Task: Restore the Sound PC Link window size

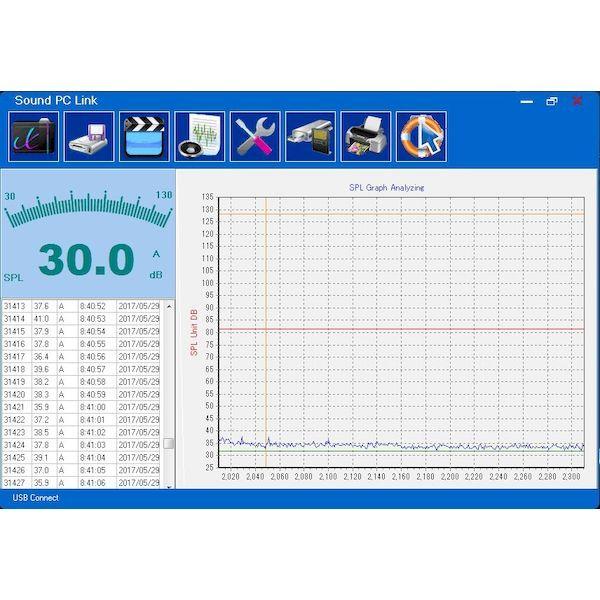Action: tap(551, 101)
